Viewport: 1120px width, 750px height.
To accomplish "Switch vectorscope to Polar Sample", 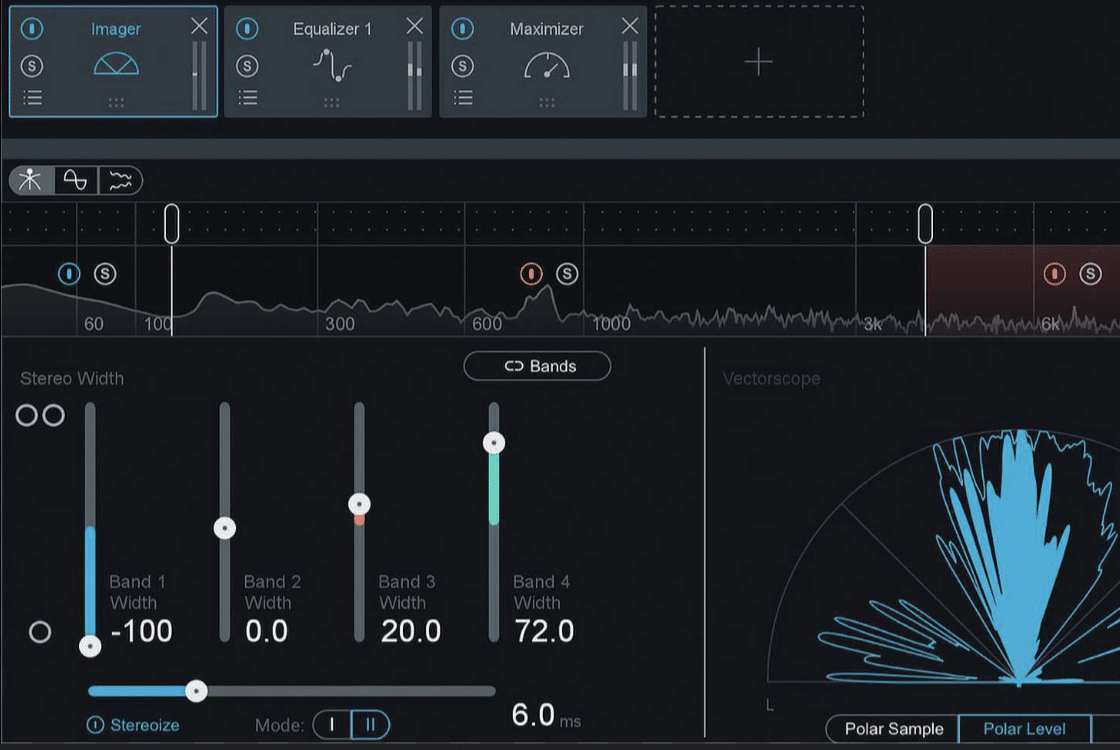I will pyautogui.click(x=893, y=729).
